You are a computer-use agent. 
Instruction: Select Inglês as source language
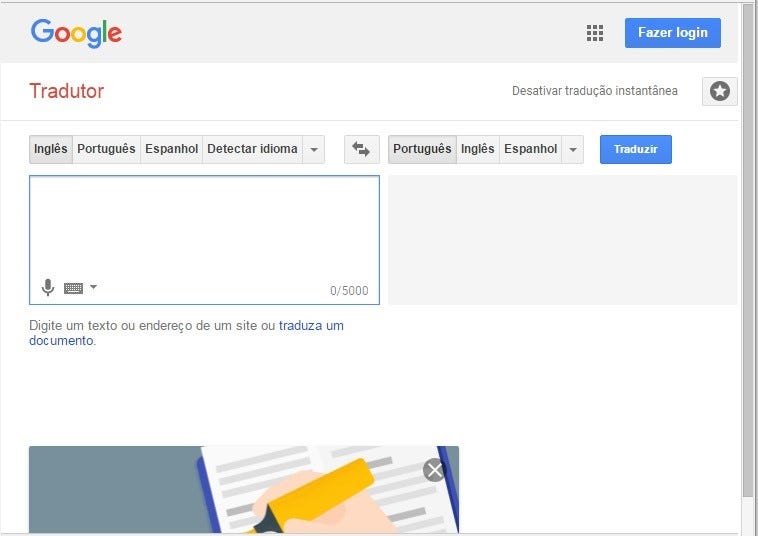51,149
